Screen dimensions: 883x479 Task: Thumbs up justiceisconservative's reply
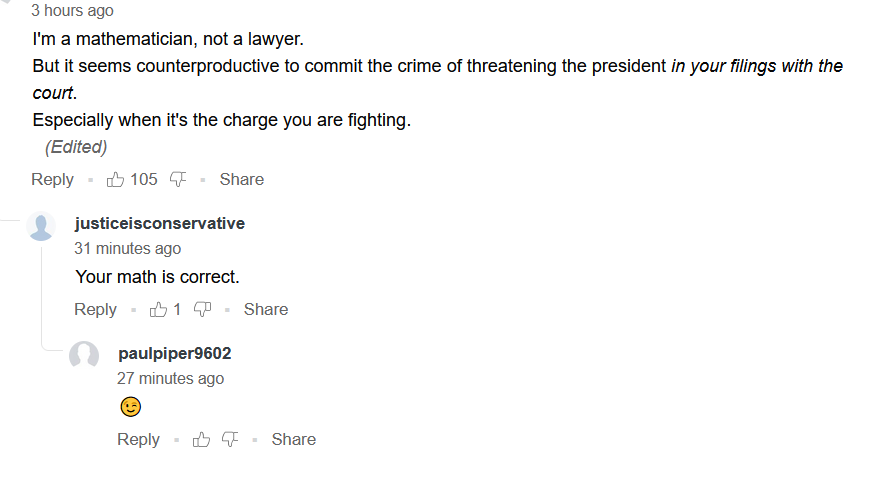158,310
